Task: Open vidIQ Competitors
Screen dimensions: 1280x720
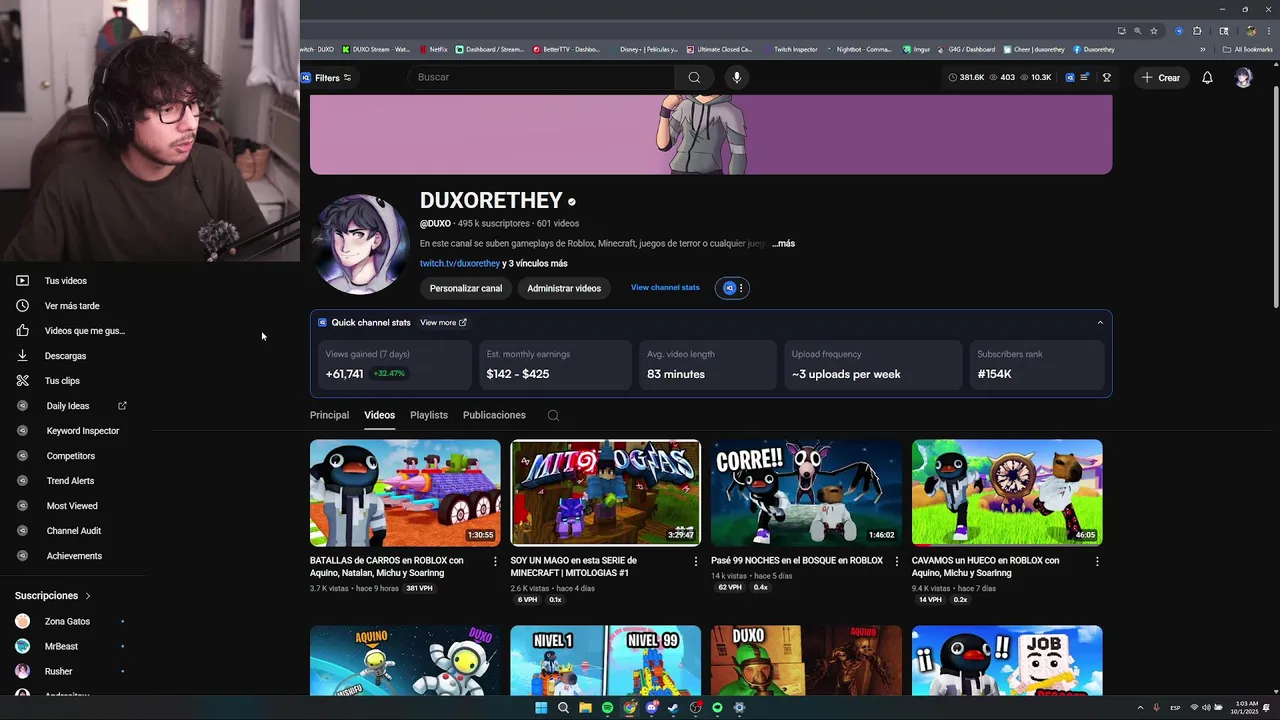Action: point(73,456)
